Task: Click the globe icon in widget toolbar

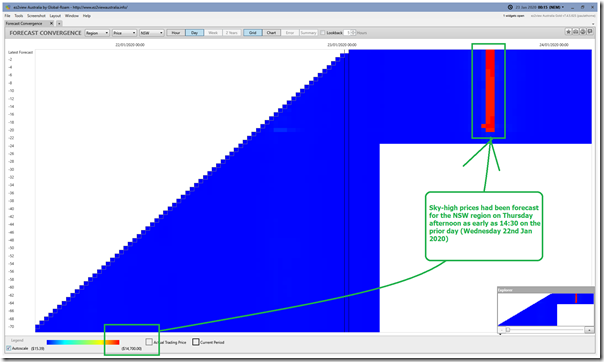Action: pyautogui.click(x=583, y=32)
